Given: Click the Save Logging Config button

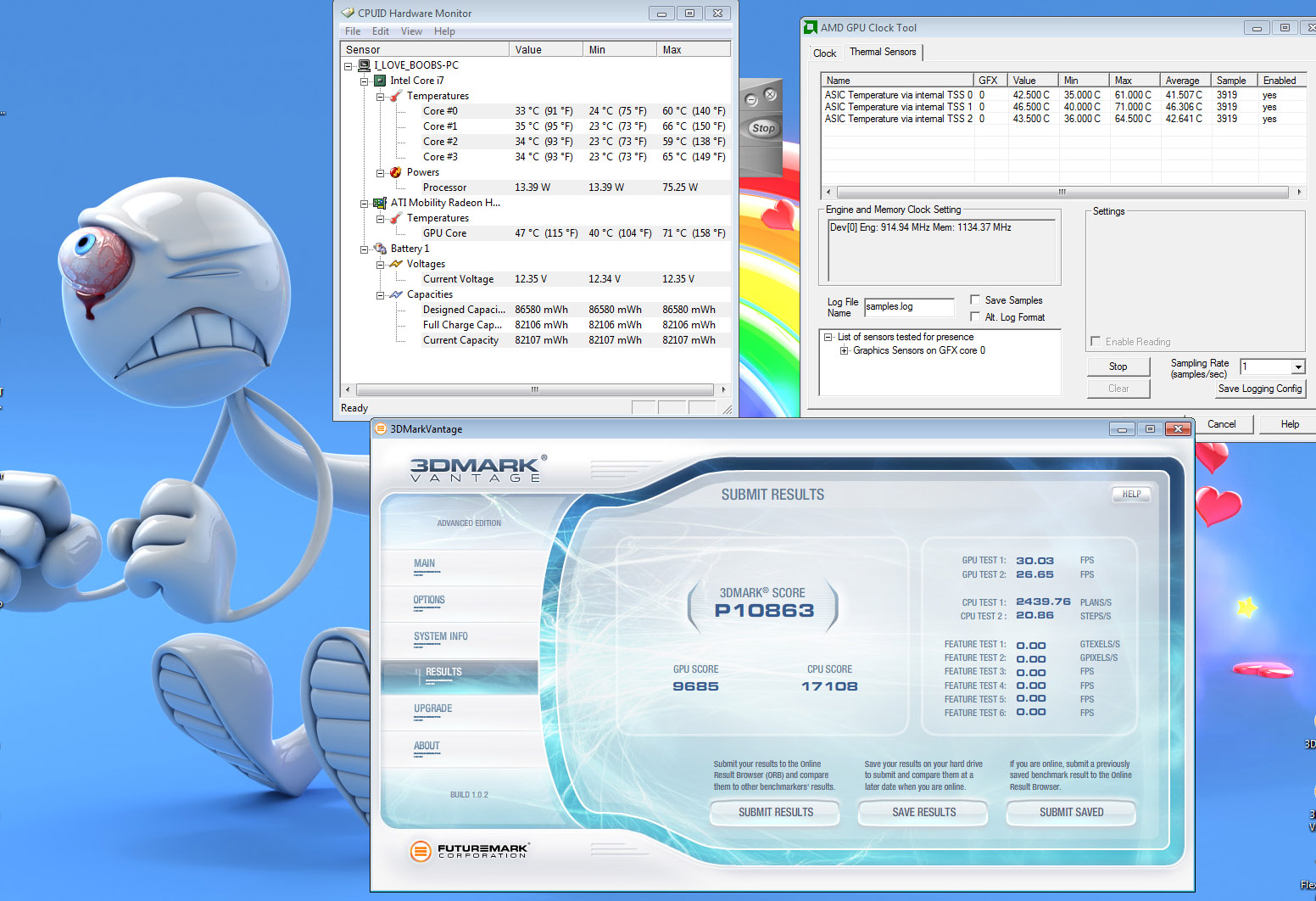Looking at the screenshot, I should pyautogui.click(x=1259, y=389).
